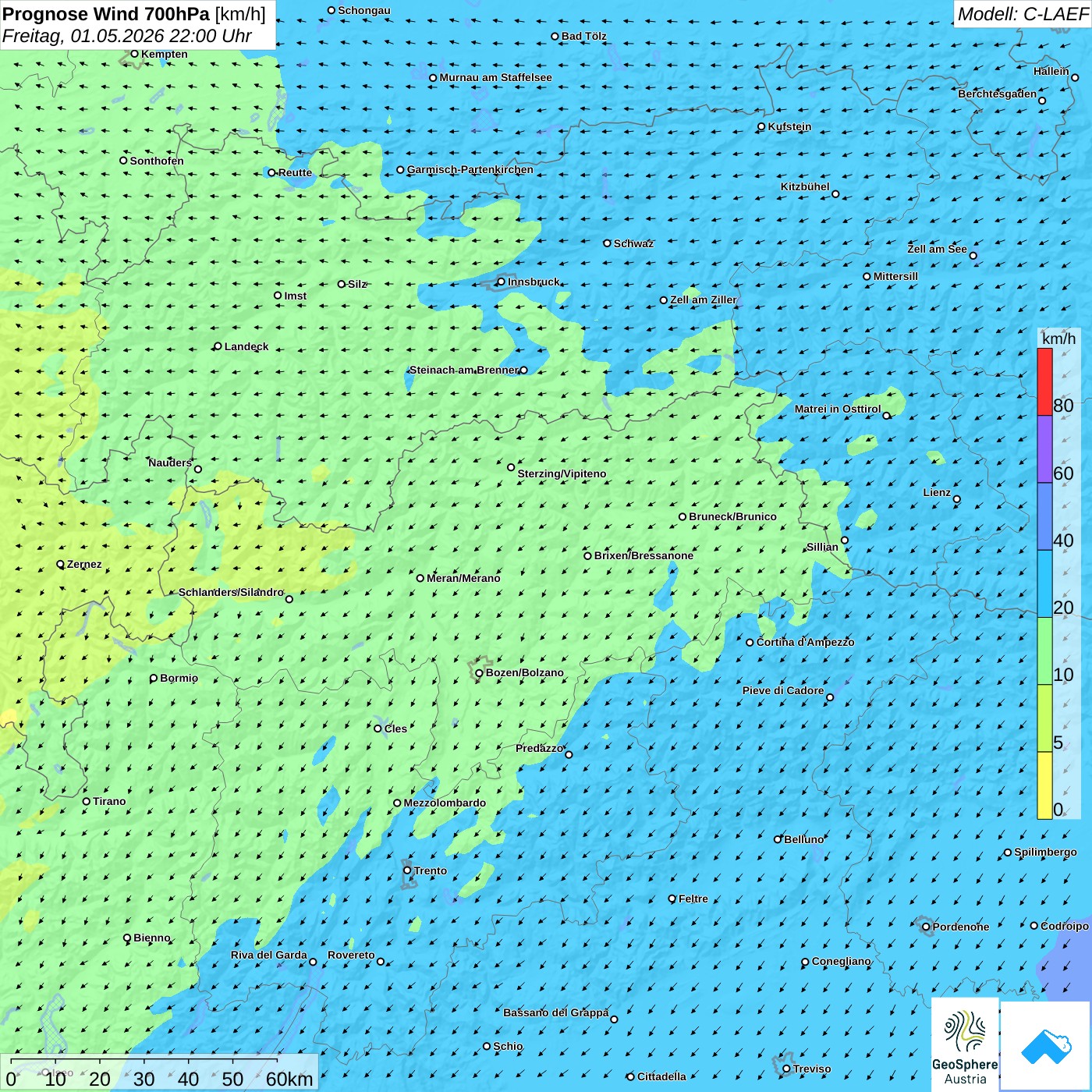
Task: Click the GeoSphere Austria logo
Action: coord(965,1044)
